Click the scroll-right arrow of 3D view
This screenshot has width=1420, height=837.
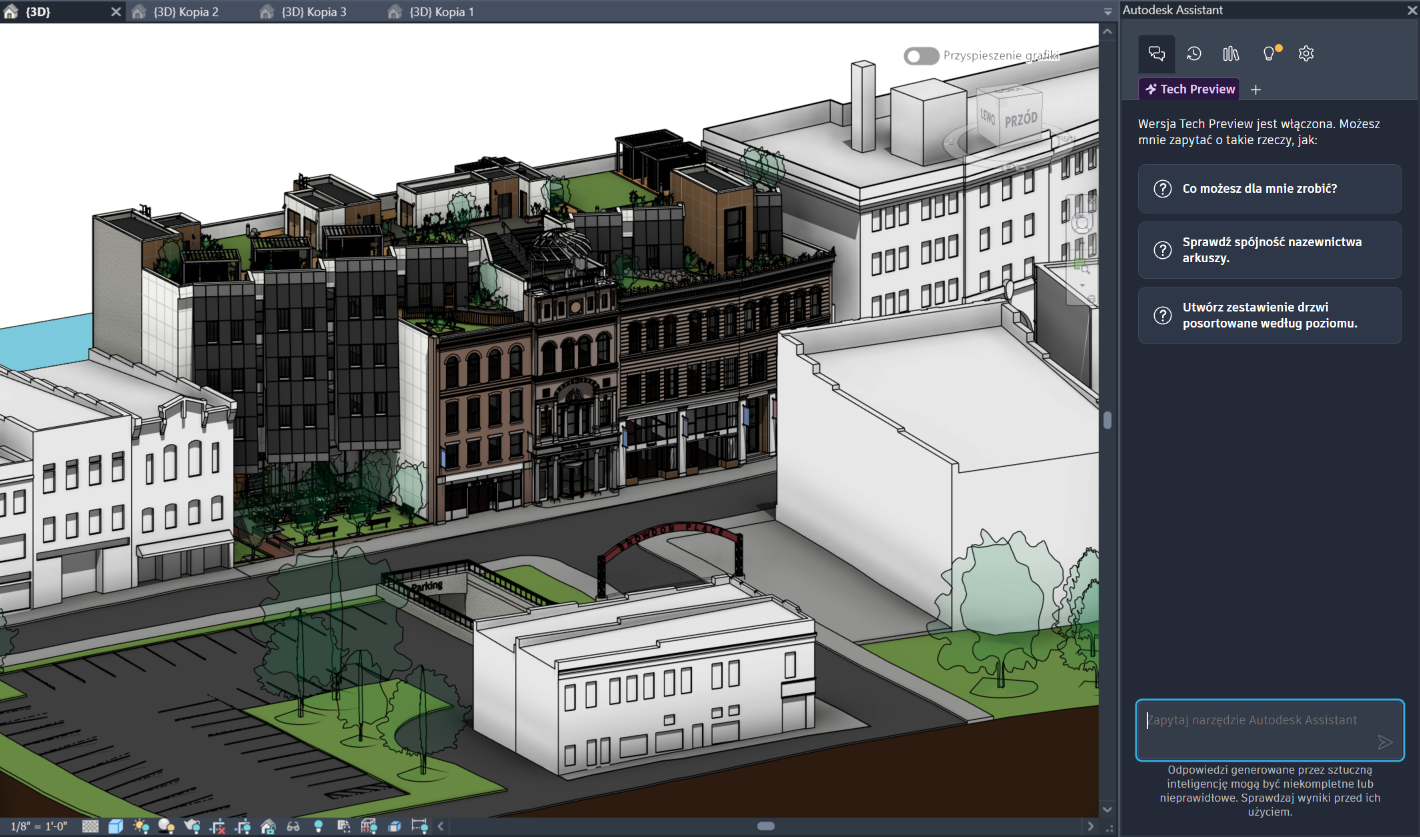tap(1091, 826)
